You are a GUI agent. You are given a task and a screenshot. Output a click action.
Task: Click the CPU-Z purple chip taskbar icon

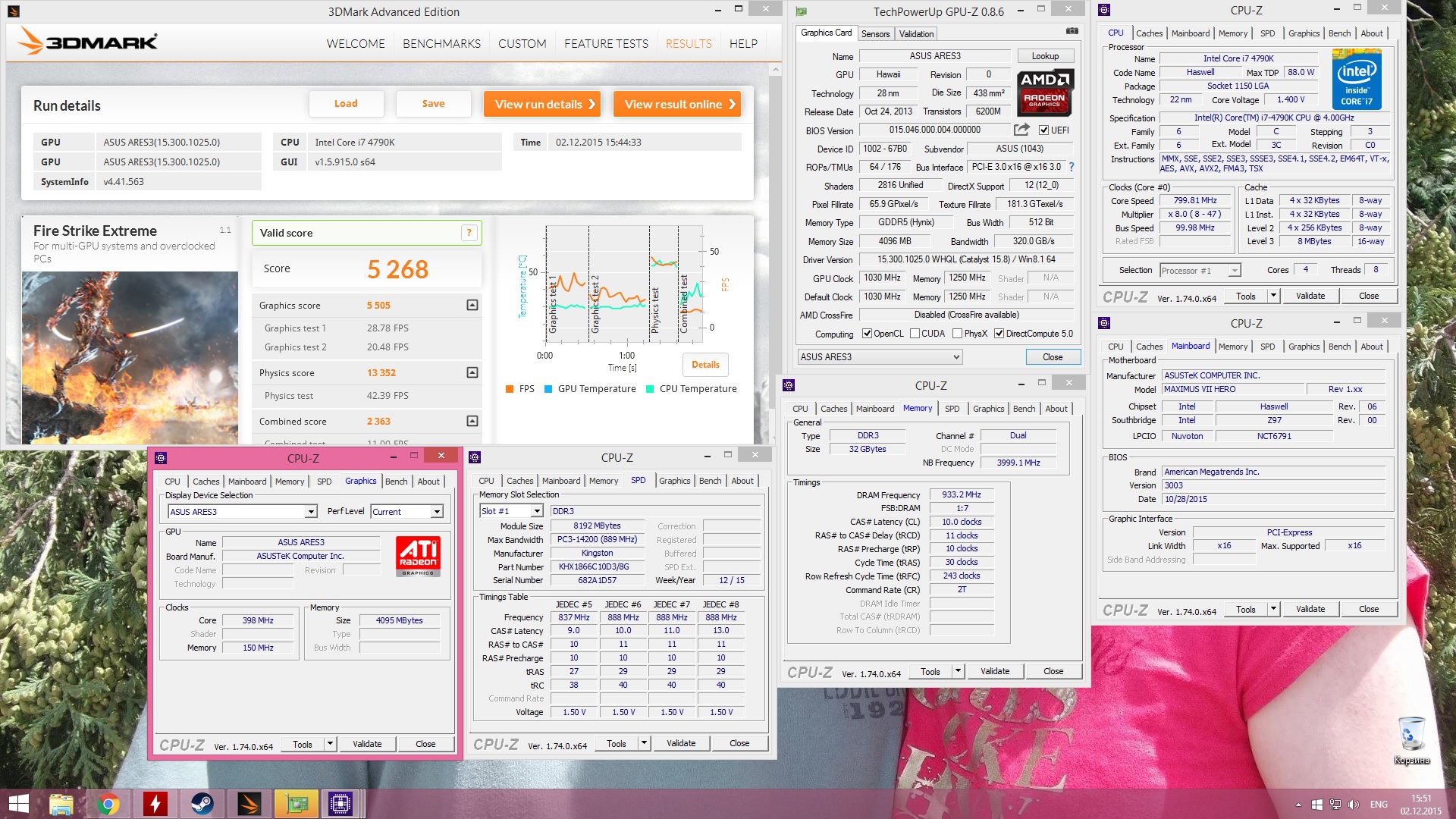click(340, 804)
